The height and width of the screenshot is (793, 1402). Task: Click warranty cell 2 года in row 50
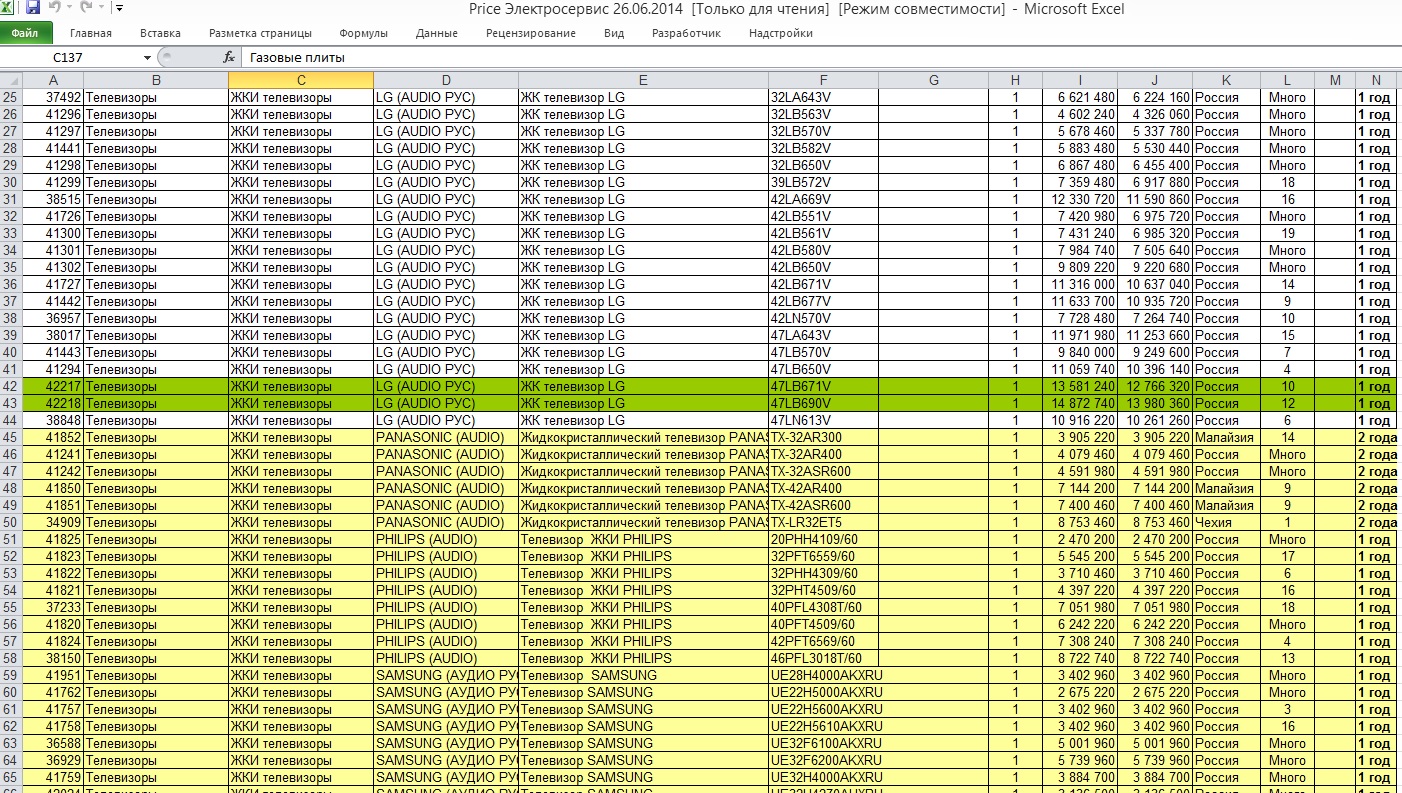[1376, 522]
